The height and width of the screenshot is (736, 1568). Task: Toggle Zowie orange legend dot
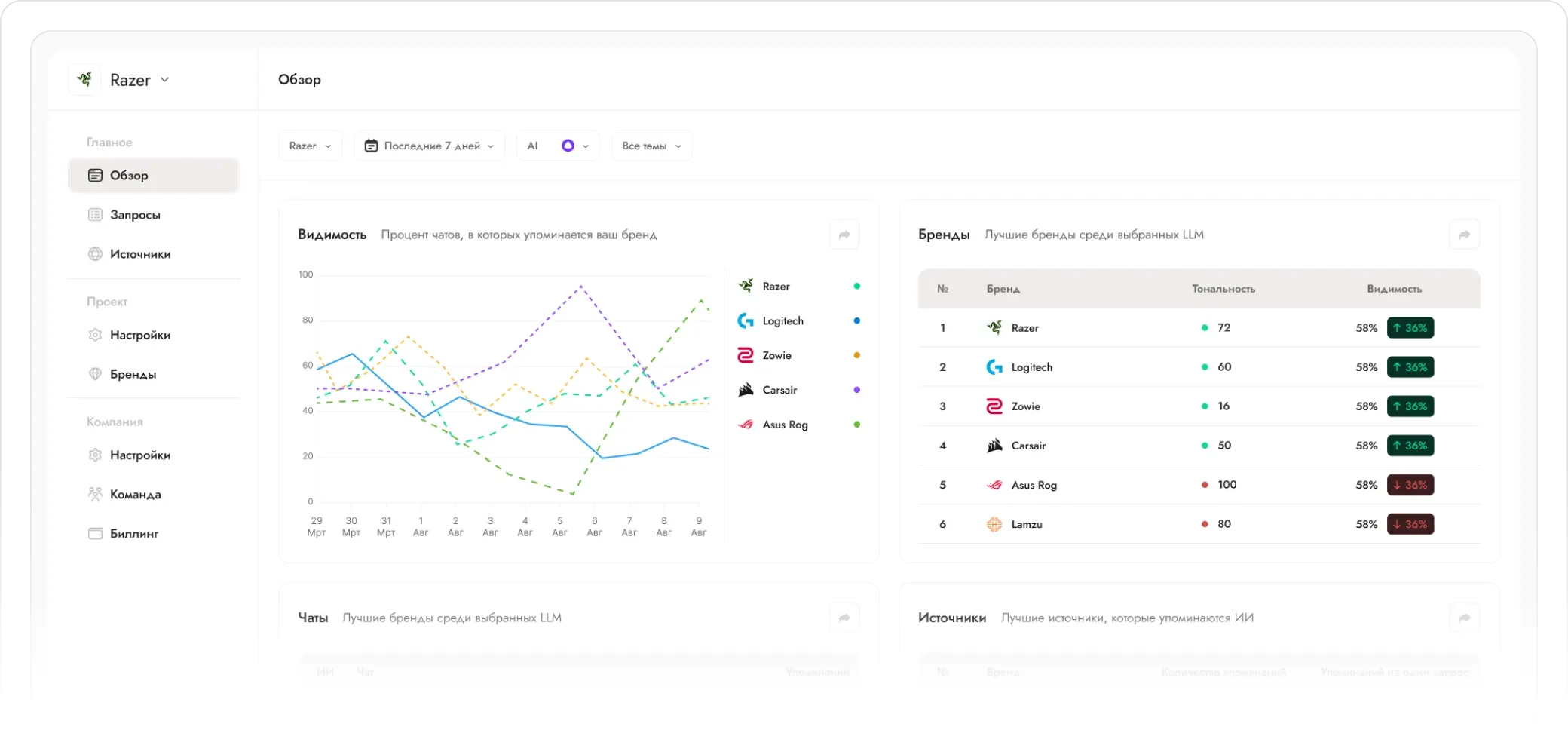coord(856,355)
